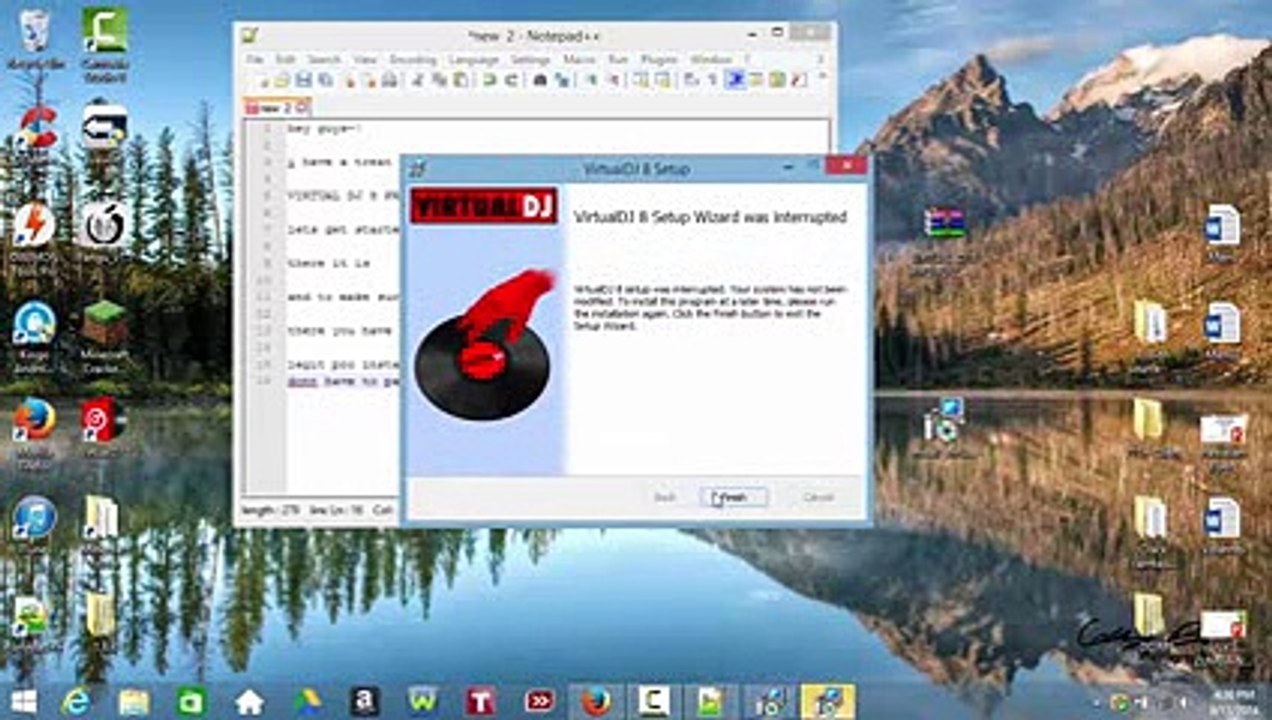Click the Windows Start button
Viewport: 1272px width, 720px height.
(x=22, y=701)
